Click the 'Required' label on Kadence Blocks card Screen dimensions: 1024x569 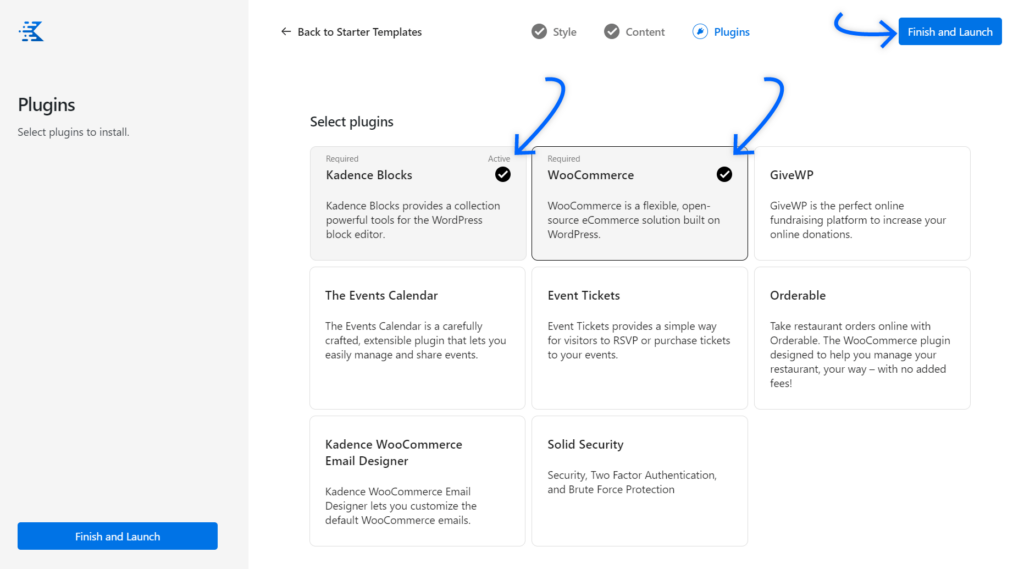point(342,159)
